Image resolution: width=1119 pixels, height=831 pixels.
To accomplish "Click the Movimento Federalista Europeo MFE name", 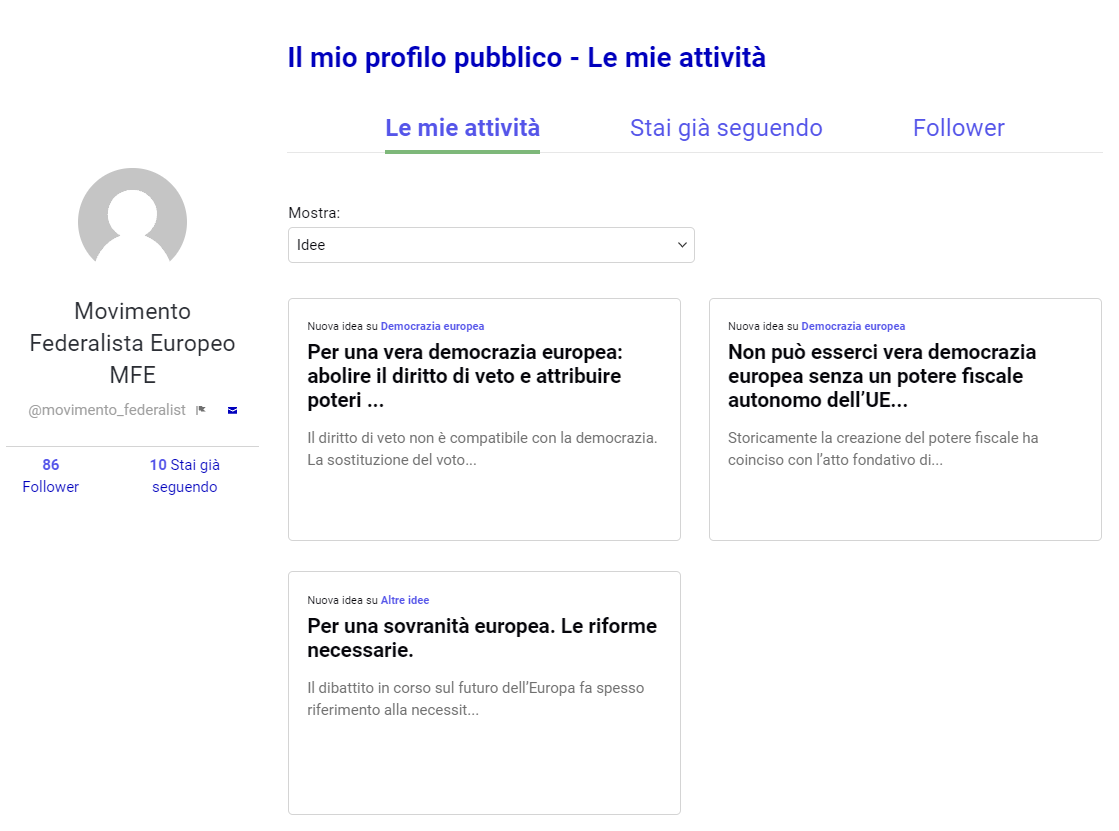I will point(132,343).
